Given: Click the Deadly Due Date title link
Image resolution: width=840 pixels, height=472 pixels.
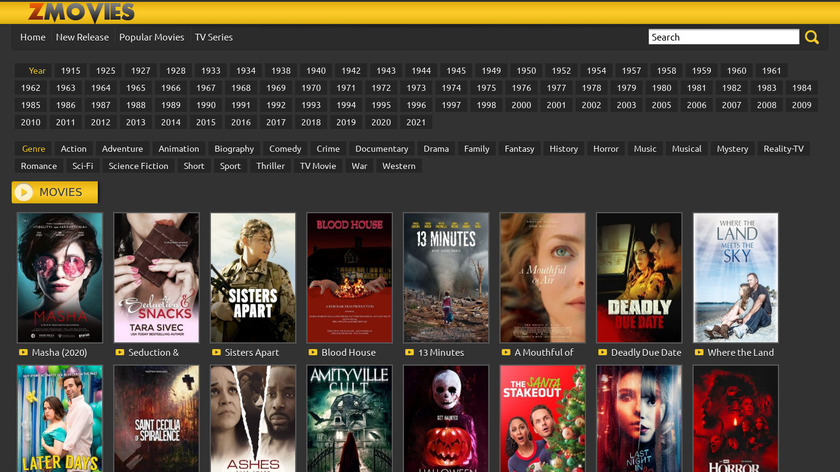Looking at the screenshot, I should click(646, 352).
